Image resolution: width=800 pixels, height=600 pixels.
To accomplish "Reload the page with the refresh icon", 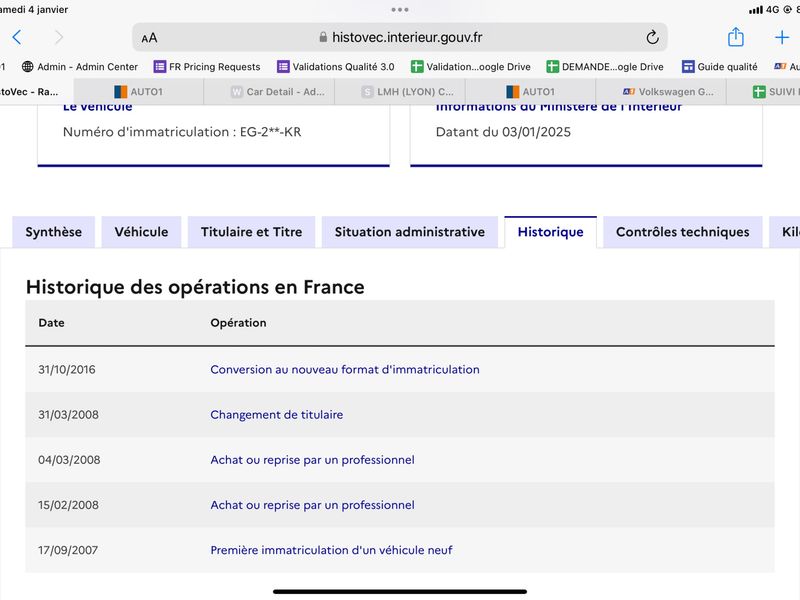I will pyautogui.click(x=652, y=37).
